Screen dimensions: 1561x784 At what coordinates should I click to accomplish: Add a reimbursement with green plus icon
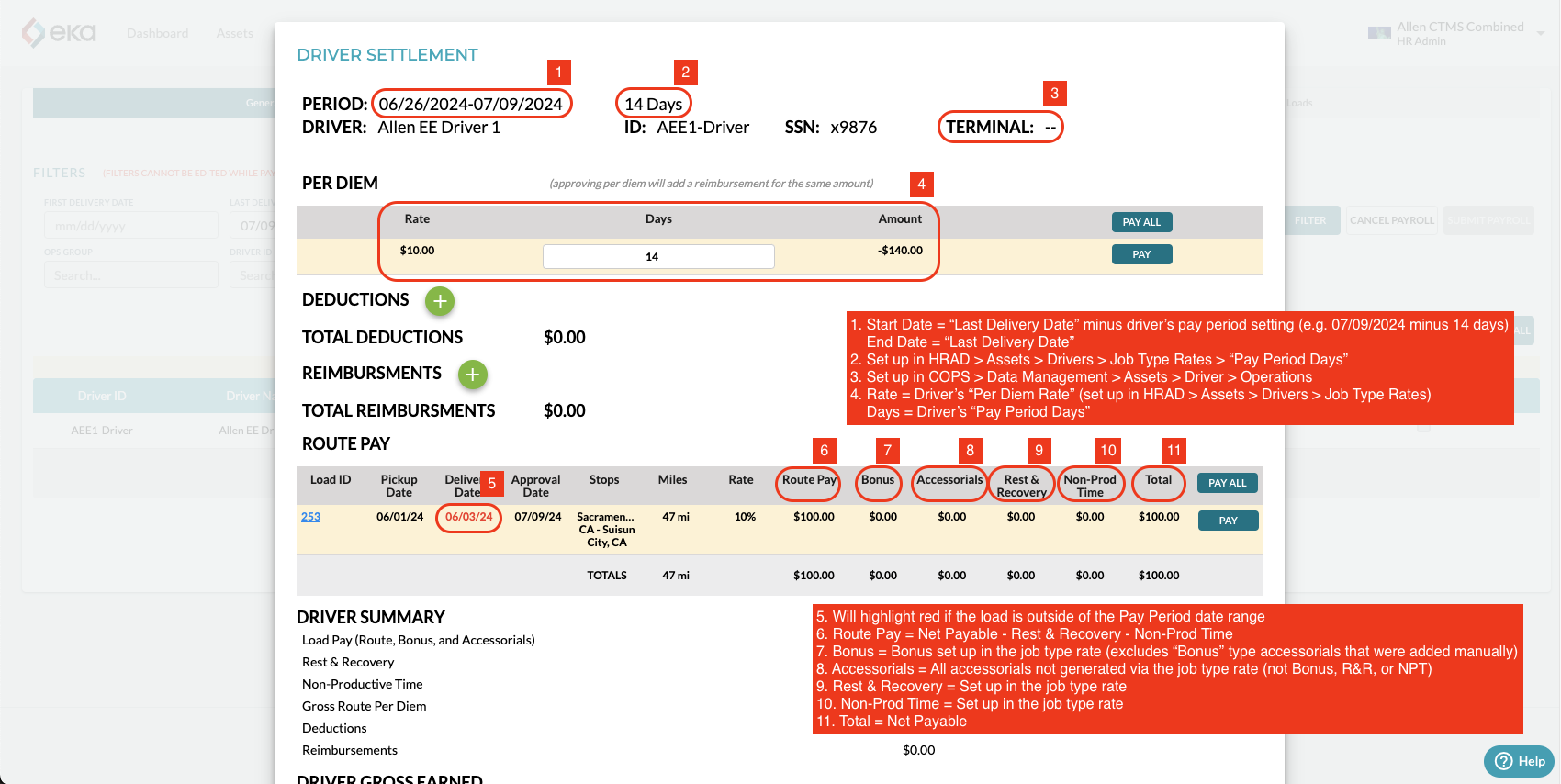coord(472,374)
